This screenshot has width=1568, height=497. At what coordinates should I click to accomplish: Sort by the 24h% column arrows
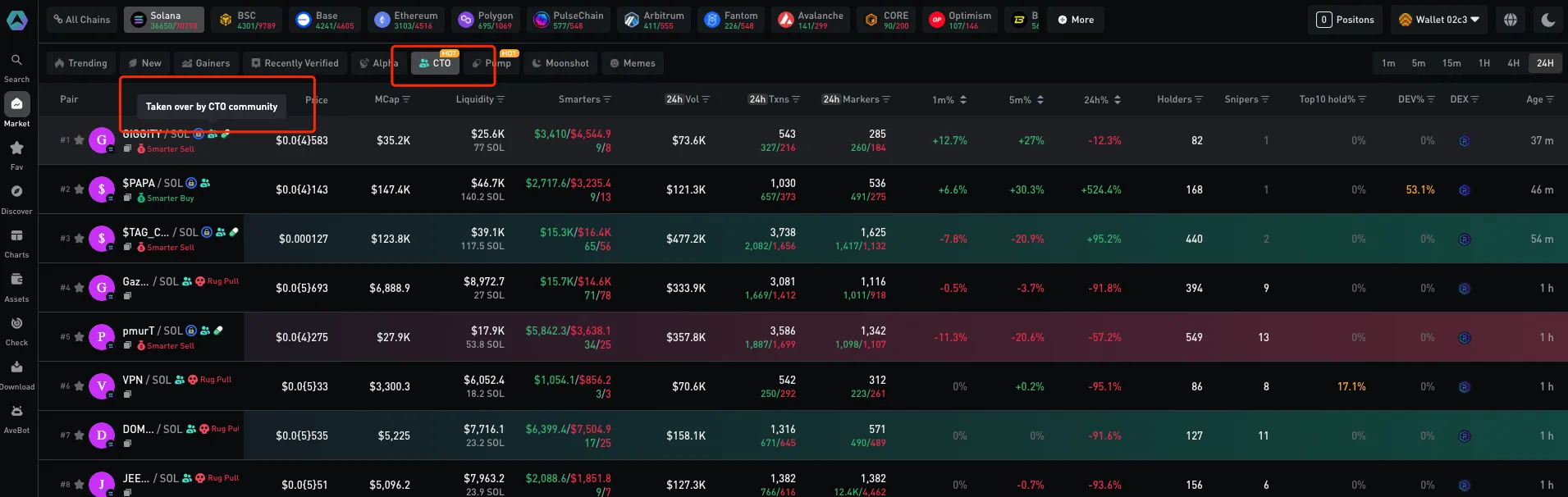click(1118, 99)
